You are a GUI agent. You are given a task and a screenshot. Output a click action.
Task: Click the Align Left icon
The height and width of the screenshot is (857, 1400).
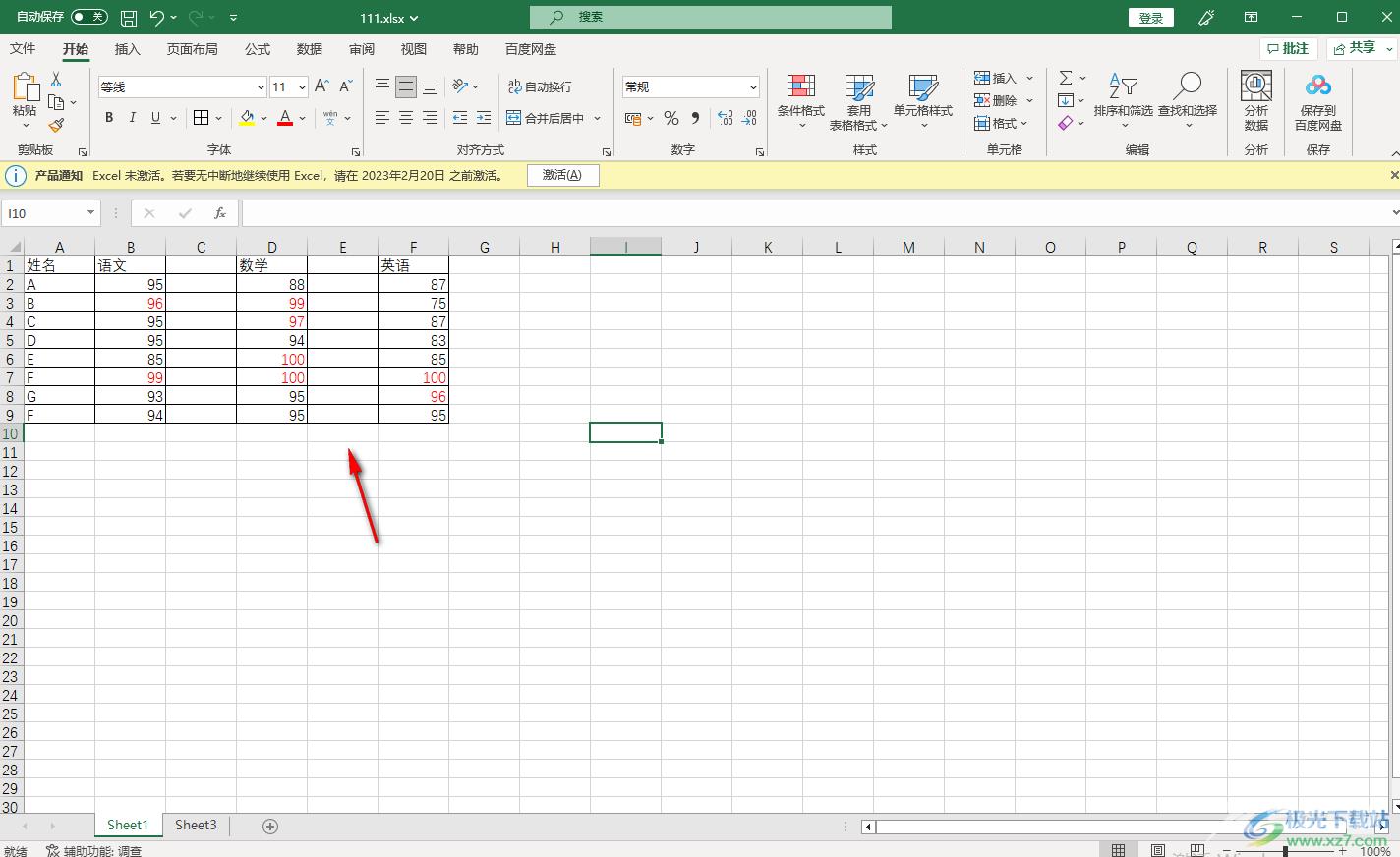[382, 118]
